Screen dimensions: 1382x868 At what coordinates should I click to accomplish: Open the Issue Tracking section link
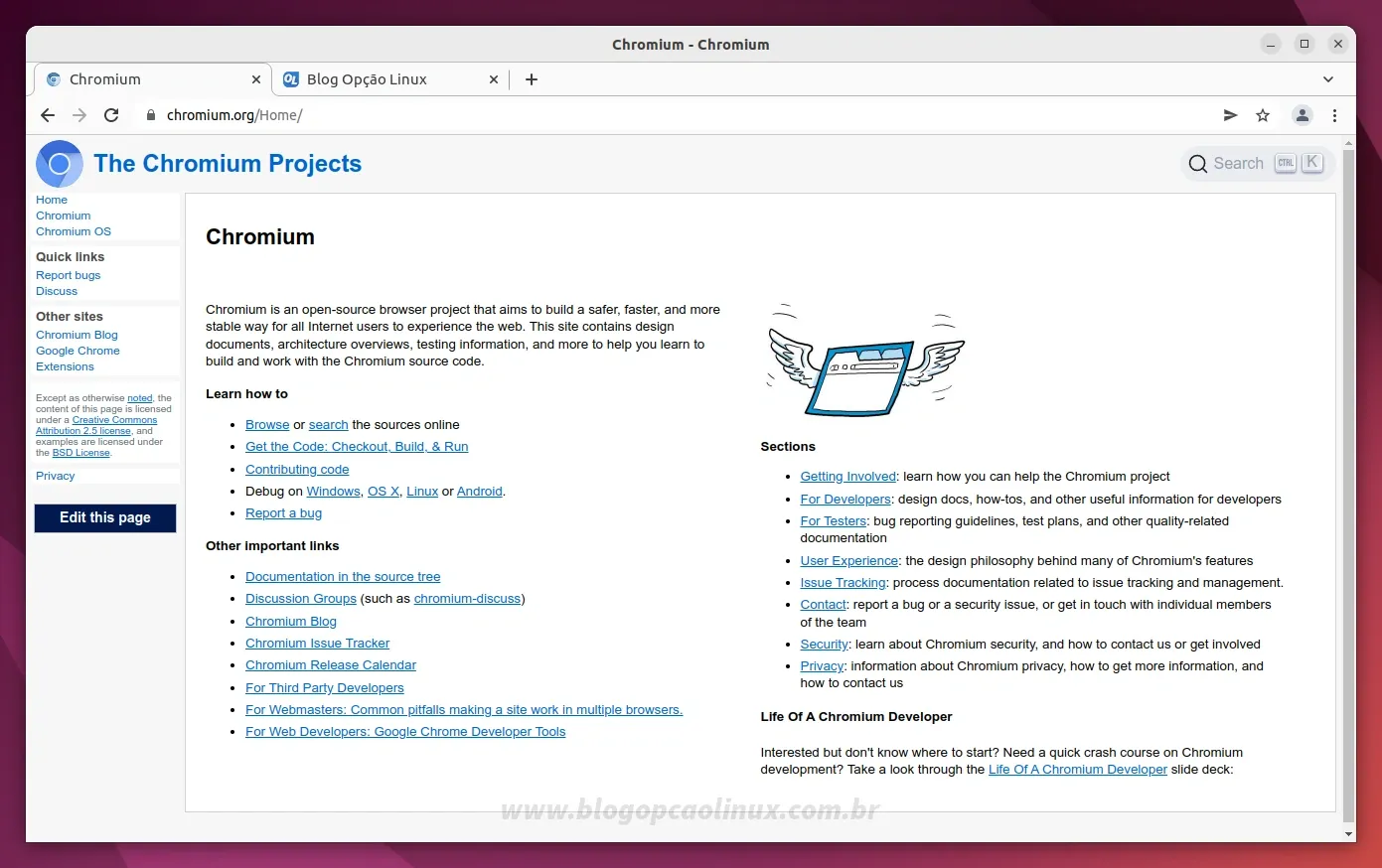click(843, 583)
